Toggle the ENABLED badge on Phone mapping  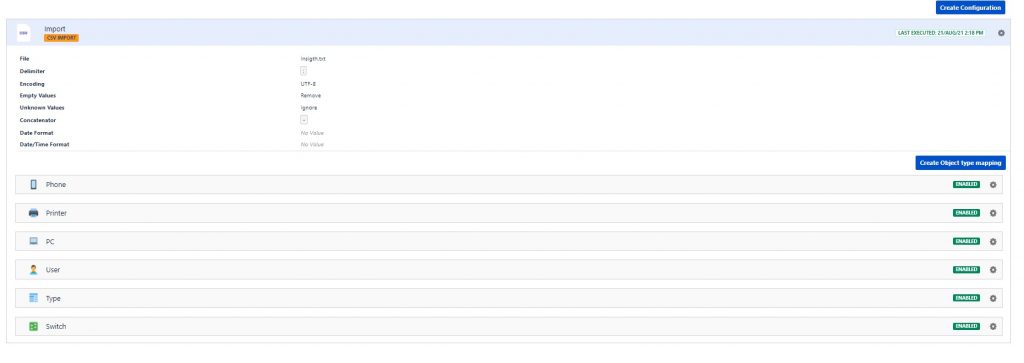[x=966, y=185]
